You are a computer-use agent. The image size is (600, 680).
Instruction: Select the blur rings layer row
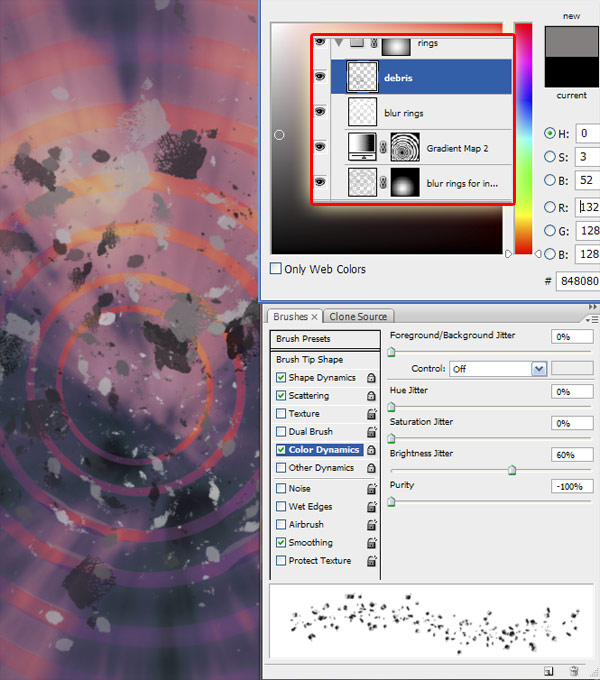[421, 112]
